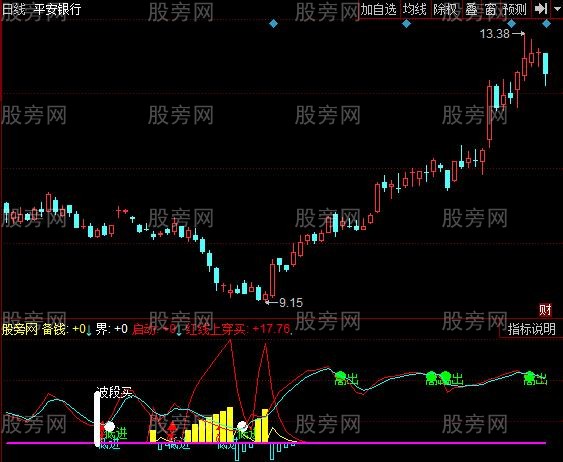Select the first green 高出 sell signal dot
Image resolution: width=563 pixels, height=462 pixels.
click(x=340, y=377)
